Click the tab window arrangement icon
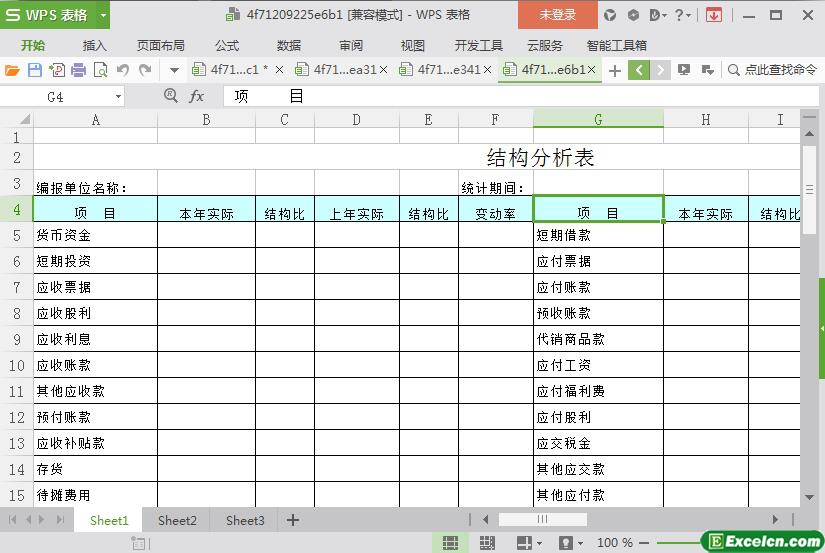The height and width of the screenshot is (553, 825). click(x=708, y=69)
